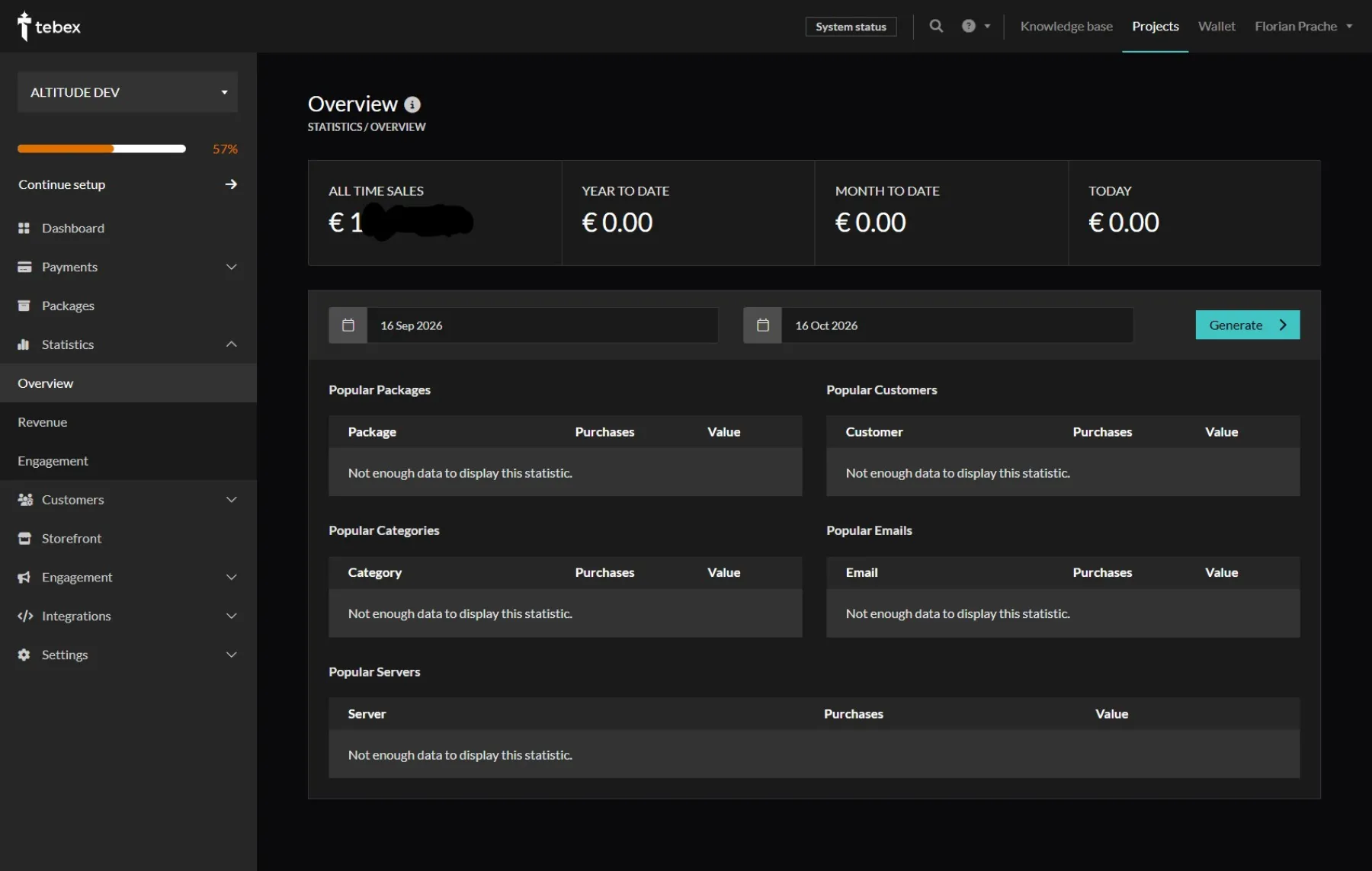Click the 16 Sep 2026 start date field
The image size is (1372, 871).
point(543,325)
